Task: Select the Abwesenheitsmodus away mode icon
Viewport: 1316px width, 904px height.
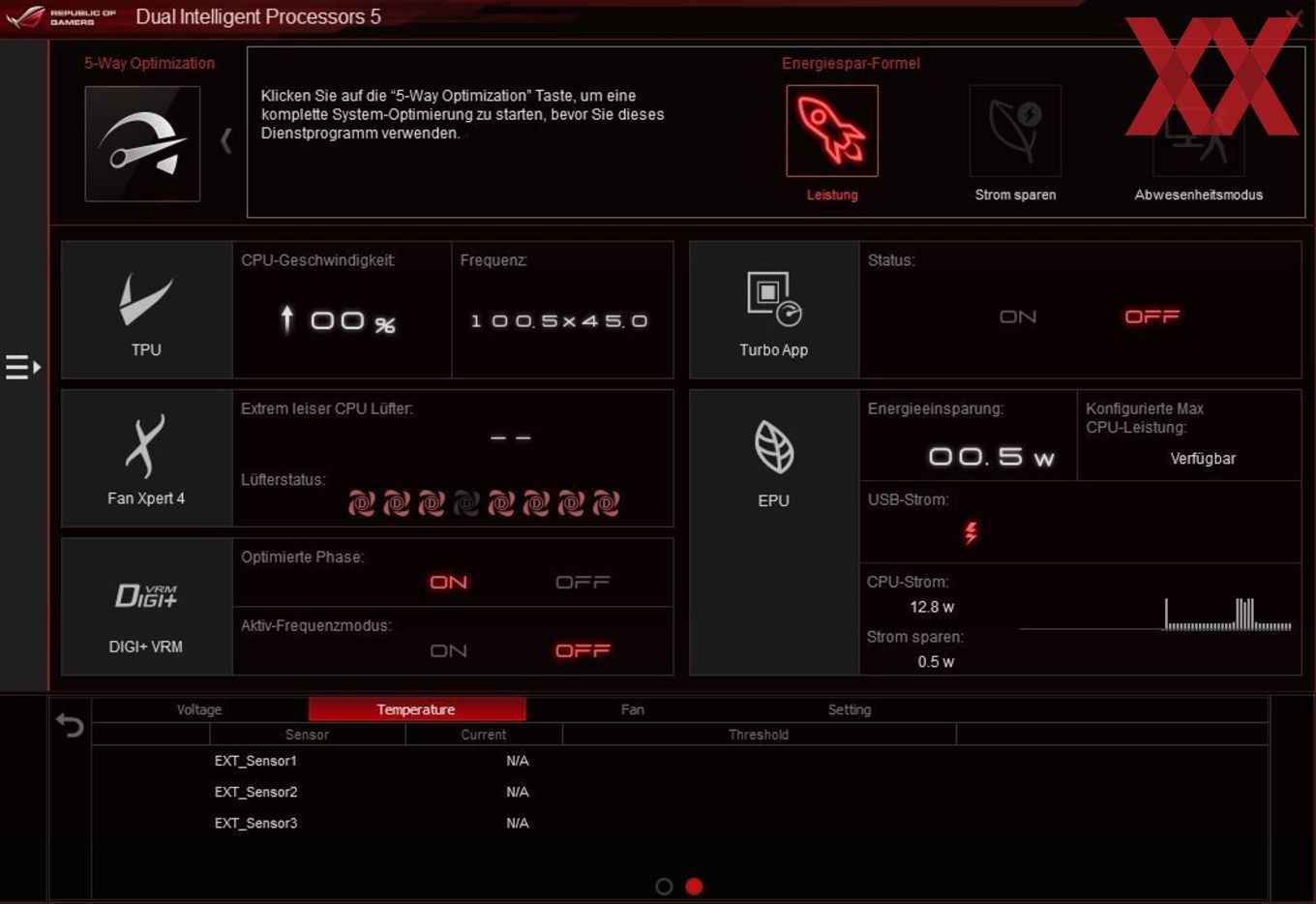Action: (1198, 131)
